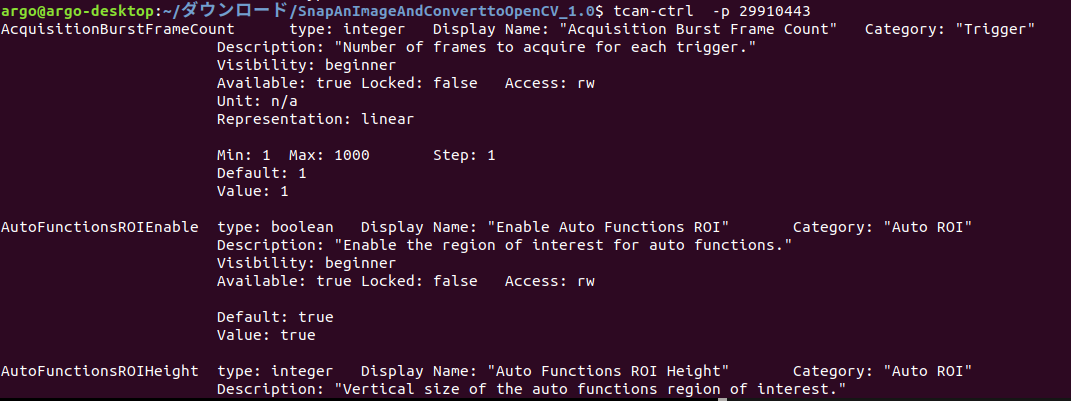Click the argo@argo-desktop prompt text
The image size is (1071, 401).
point(77,11)
